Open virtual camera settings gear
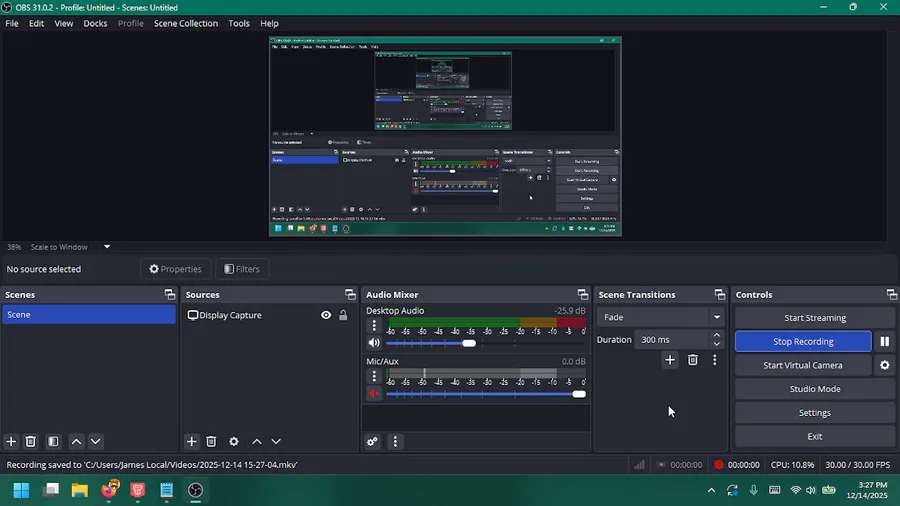 pyautogui.click(x=885, y=365)
